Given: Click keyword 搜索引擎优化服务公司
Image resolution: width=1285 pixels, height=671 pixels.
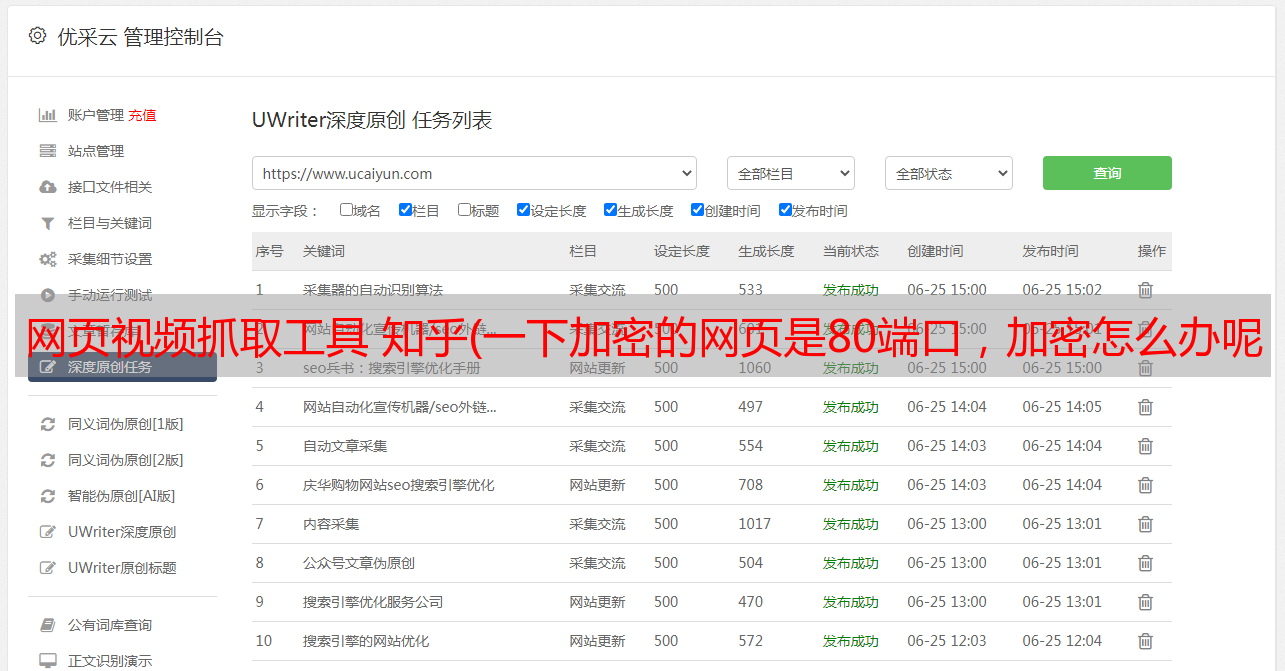Looking at the screenshot, I should coord(373,602).
